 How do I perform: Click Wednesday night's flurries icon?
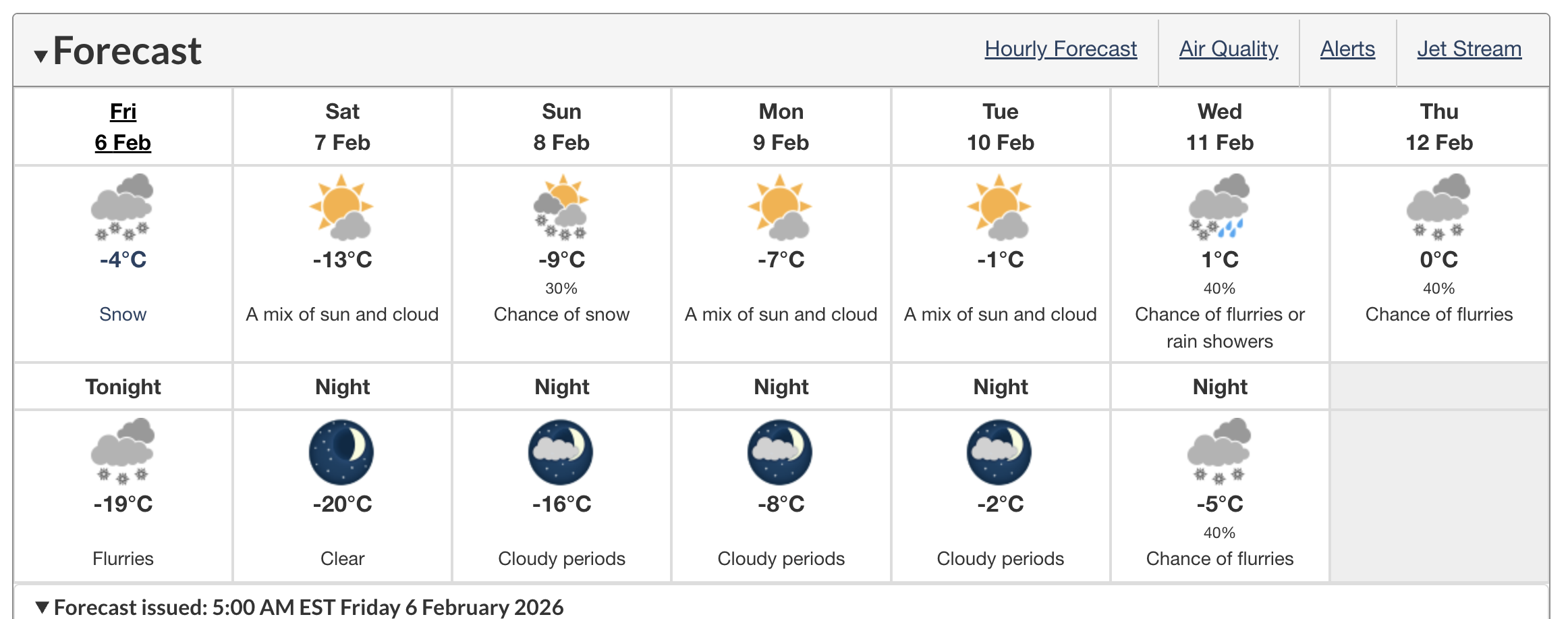click(1219, 451)
